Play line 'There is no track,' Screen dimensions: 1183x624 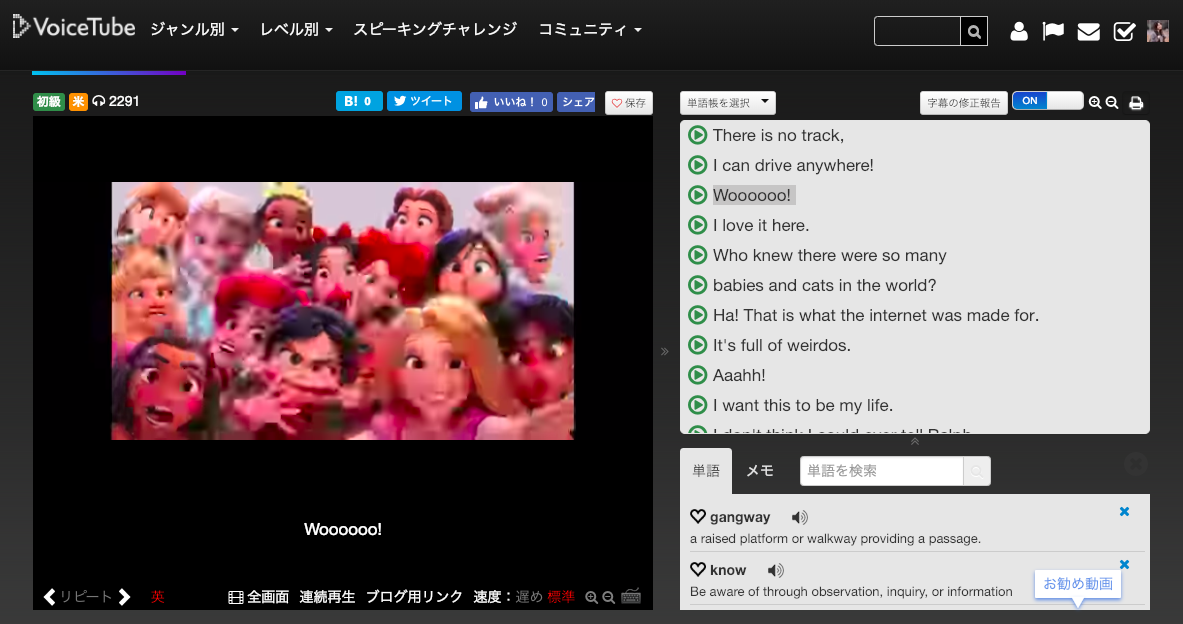(697, 135)
